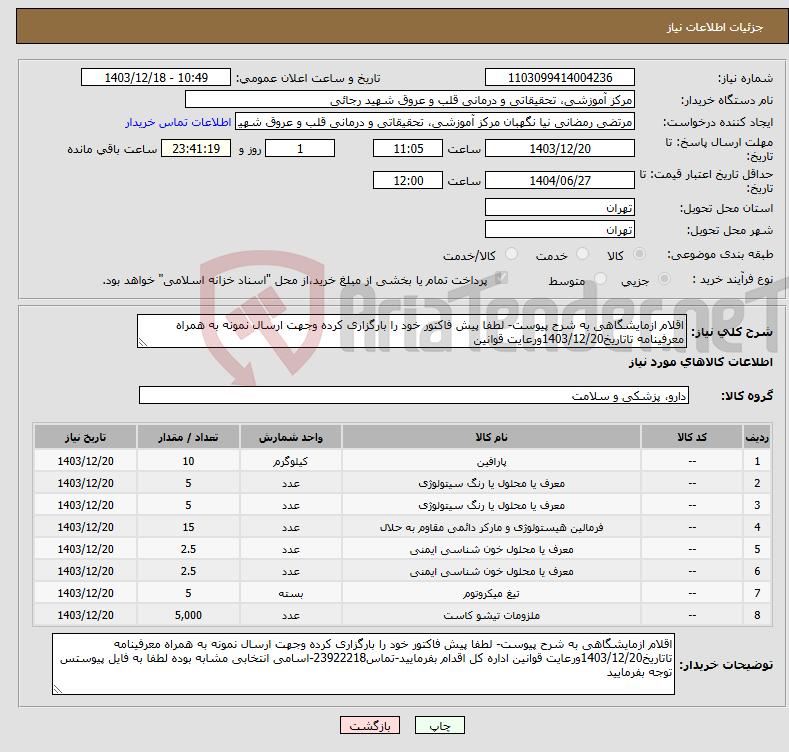Click the نام کالا column header
The image size is (789, 752).
point(491,437)
